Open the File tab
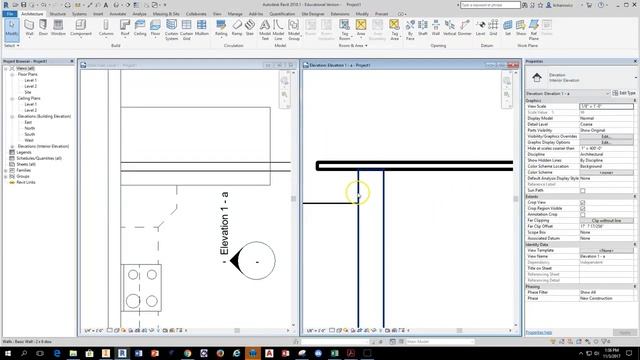This screenshot has height=360, width=640. click(x=10, y=14)
